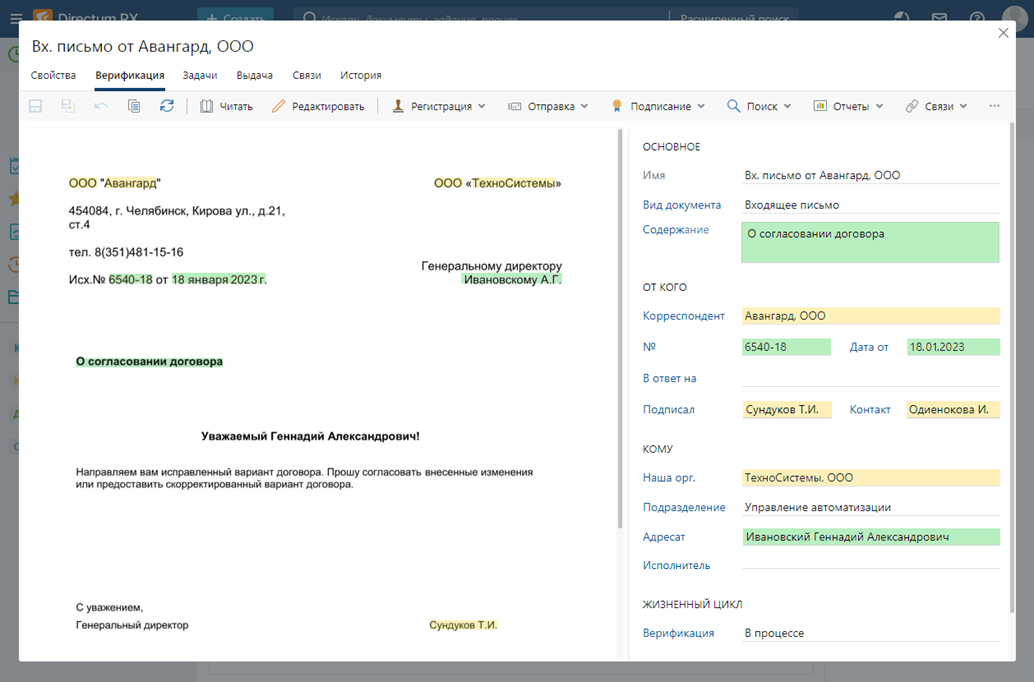Click the document preview vertical scrollbar
Image resolution: width=1034 pixels, height=682 pixels.
(620, 330)
